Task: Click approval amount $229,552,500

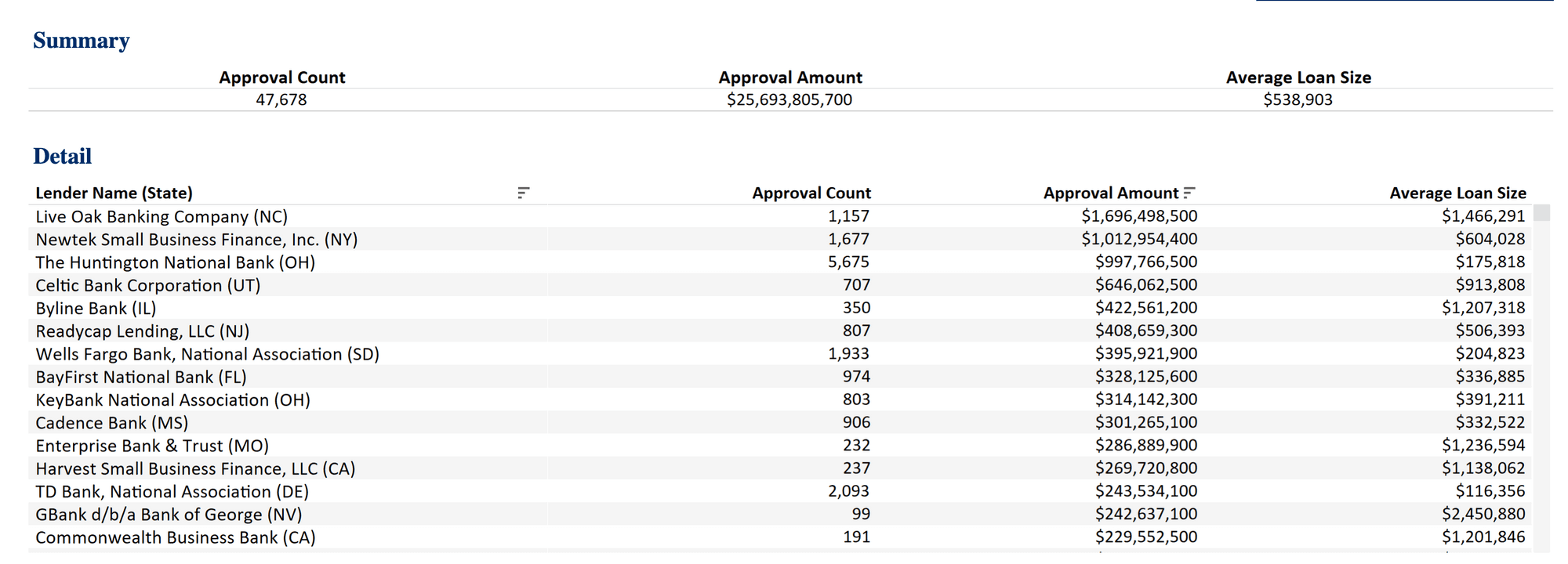Action: click(1146, 537)
